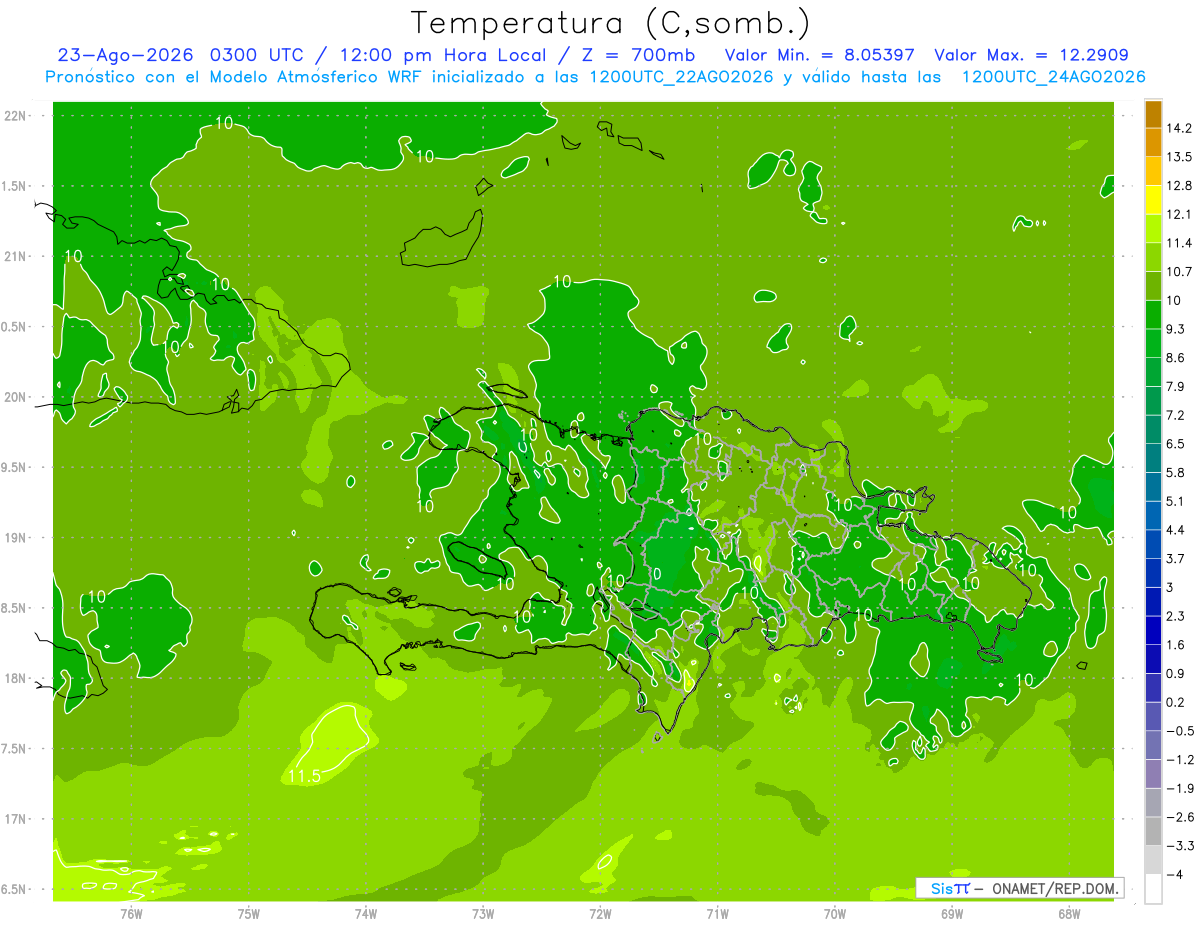
Task: Click the "Valor Min. = 8.05397" value
Action: pyautogui.click(x=819, y=55)
